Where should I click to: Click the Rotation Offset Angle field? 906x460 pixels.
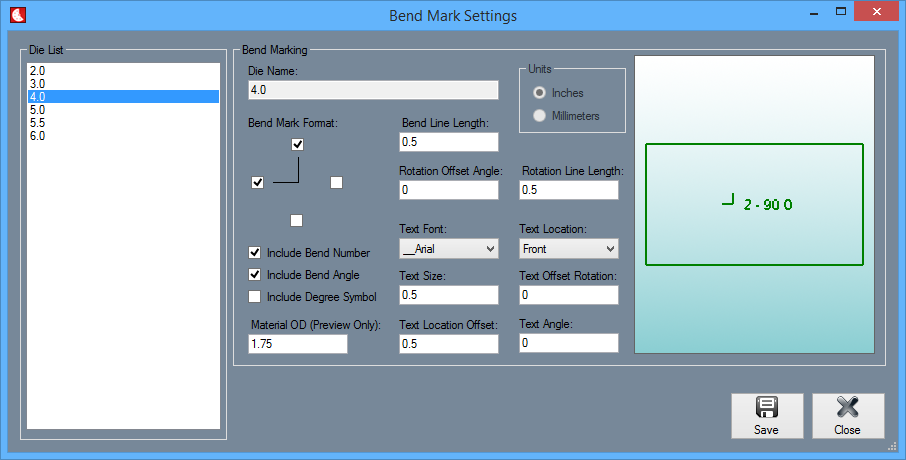(x=448, y=190)
